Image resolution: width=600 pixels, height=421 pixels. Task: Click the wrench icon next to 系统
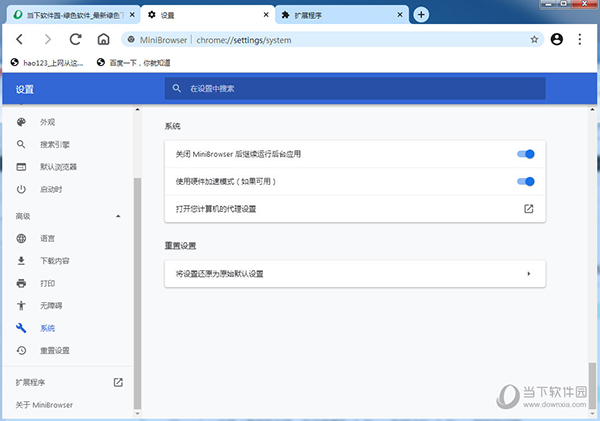click(21, 328)
